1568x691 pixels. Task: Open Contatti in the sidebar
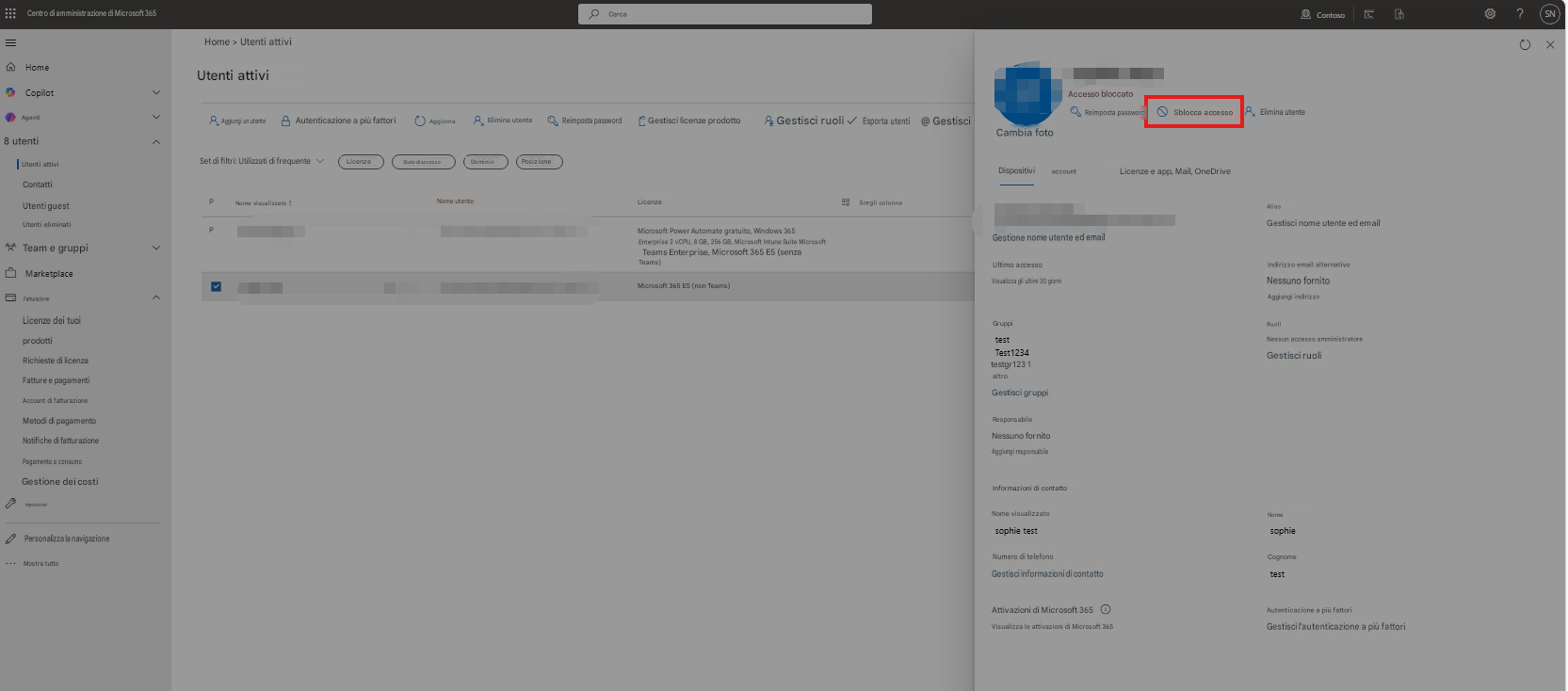click(38, 185)
